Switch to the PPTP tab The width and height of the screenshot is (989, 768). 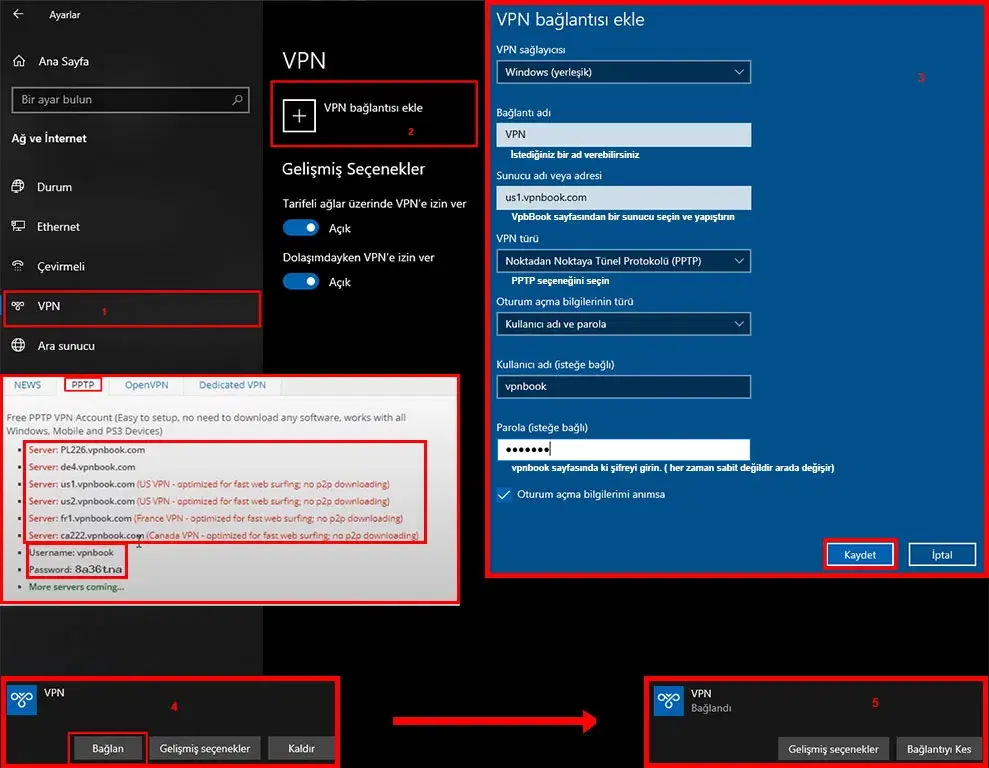point(83,385)
